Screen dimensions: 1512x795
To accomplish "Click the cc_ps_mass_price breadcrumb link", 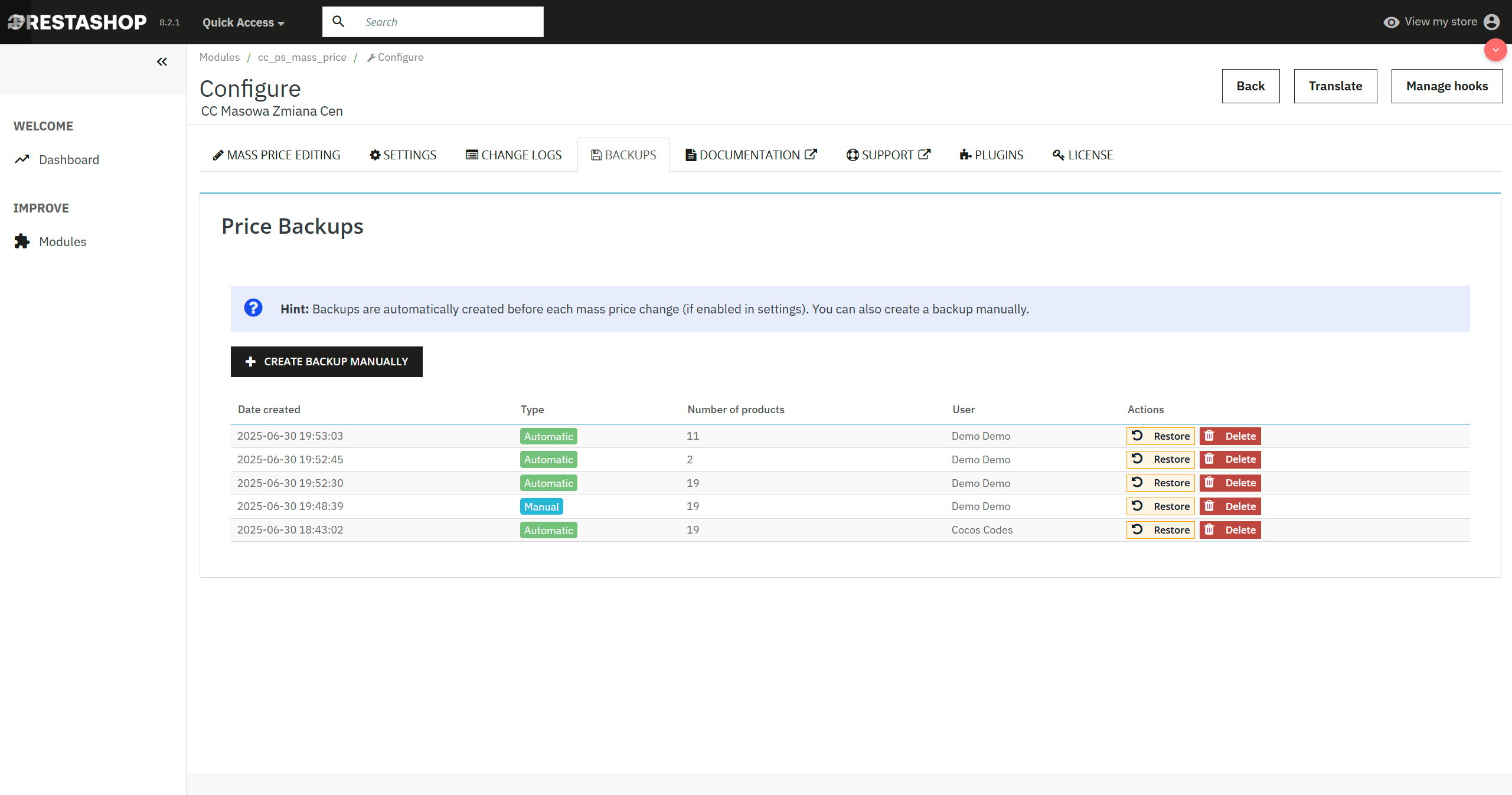I will (302, 57).
